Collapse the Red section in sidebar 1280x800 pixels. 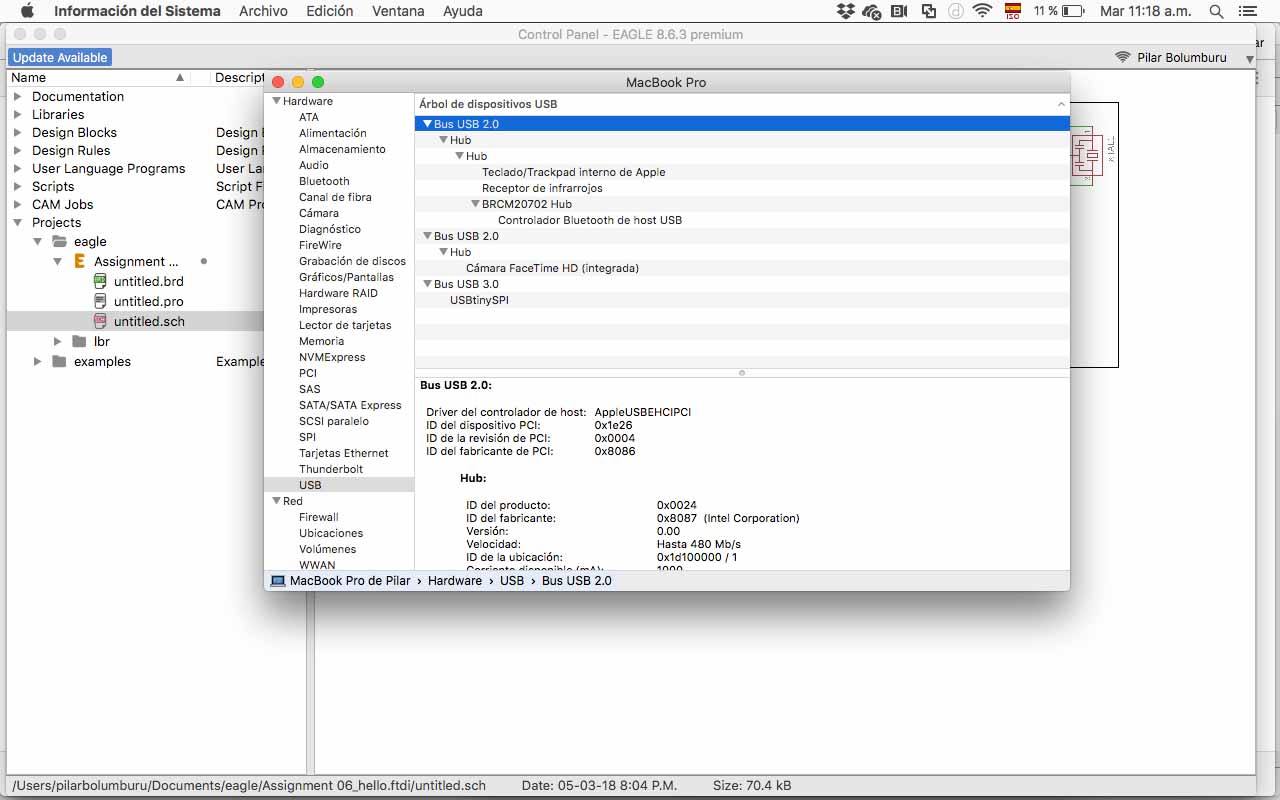coord(277,501)
